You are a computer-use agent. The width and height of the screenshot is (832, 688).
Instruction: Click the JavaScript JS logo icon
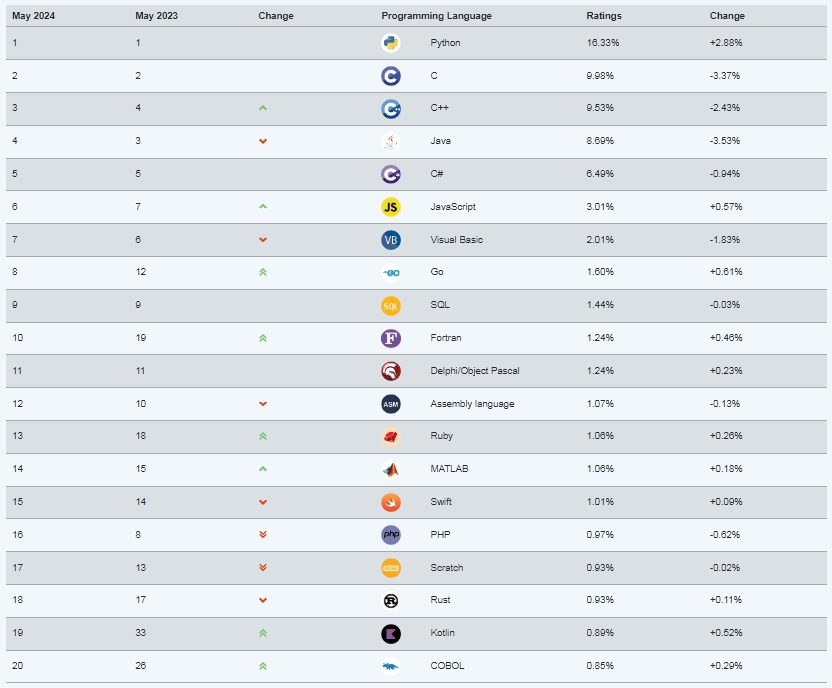tap(391, 207)
